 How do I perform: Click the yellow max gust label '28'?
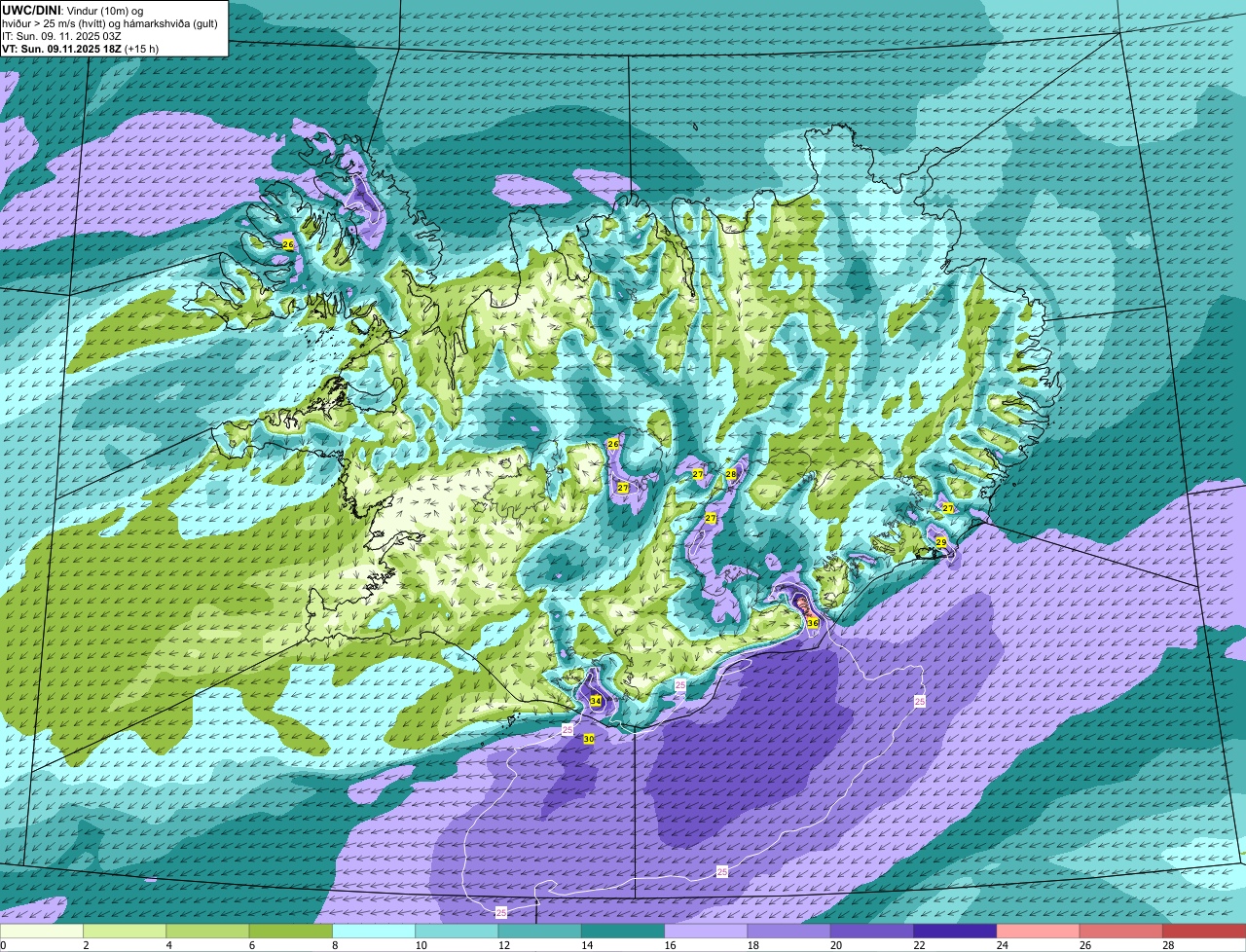point(731,474)
